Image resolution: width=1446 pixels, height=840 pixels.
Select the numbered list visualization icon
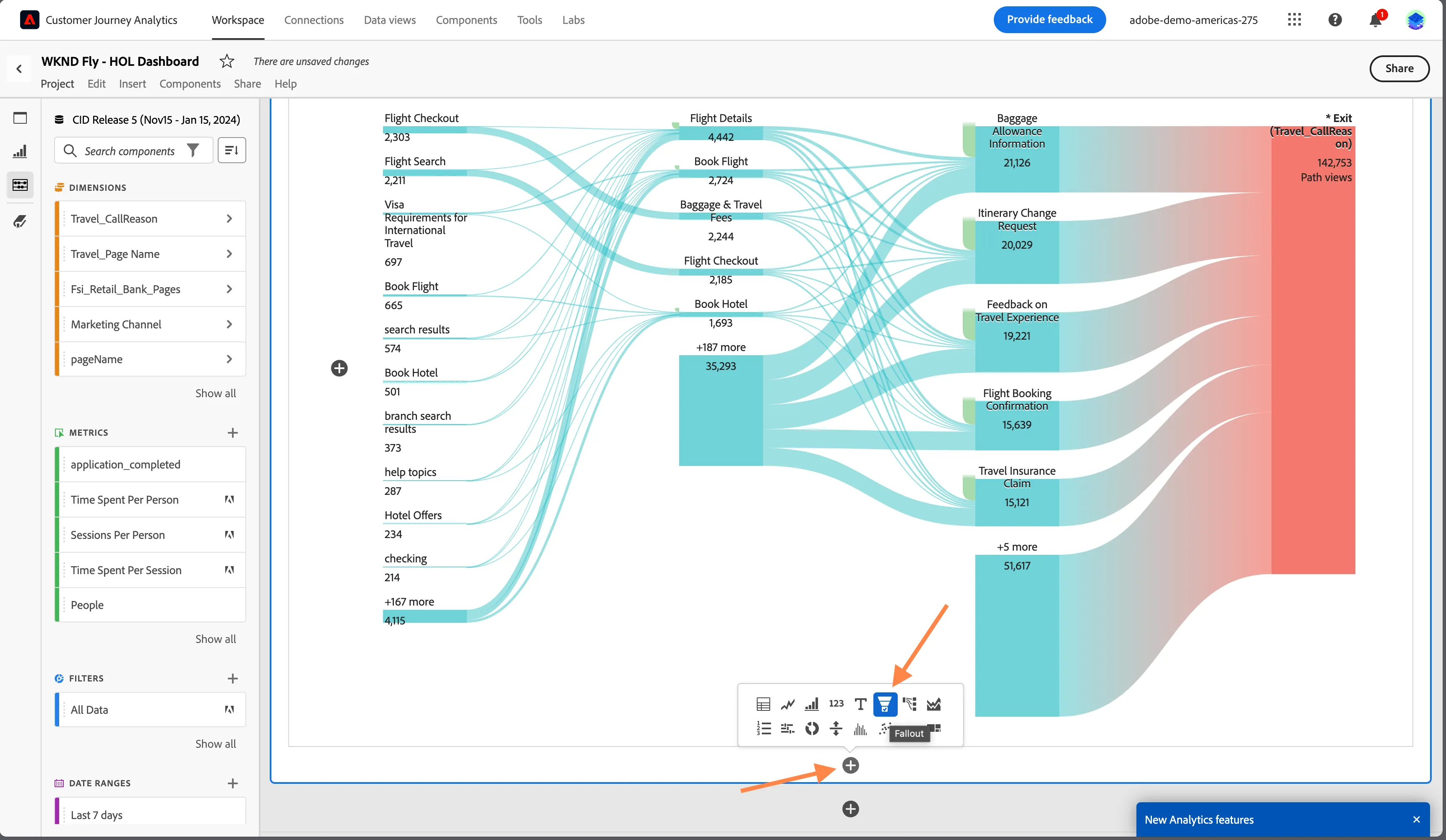(x=763, y=729)
